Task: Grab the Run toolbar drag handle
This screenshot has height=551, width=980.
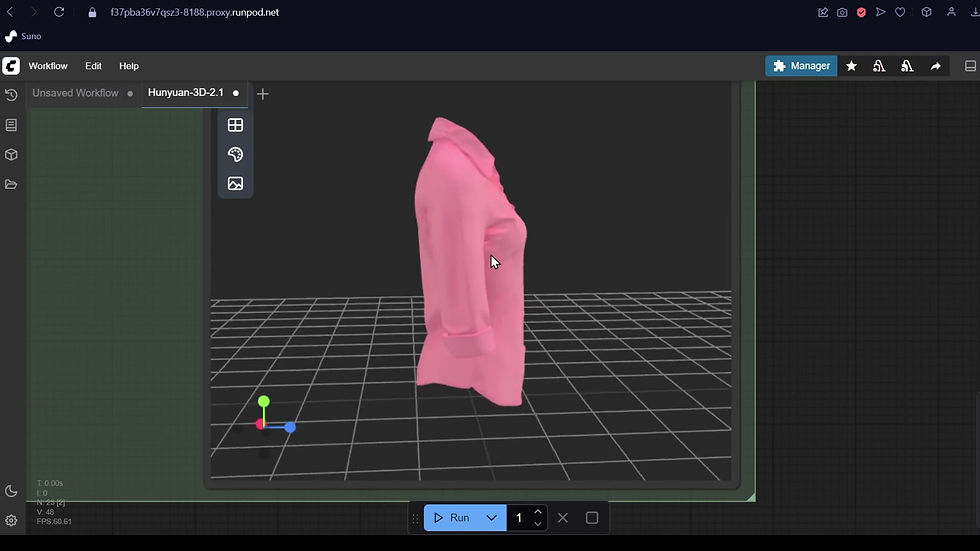Action: pyautogui.click(x=415, y=518)
